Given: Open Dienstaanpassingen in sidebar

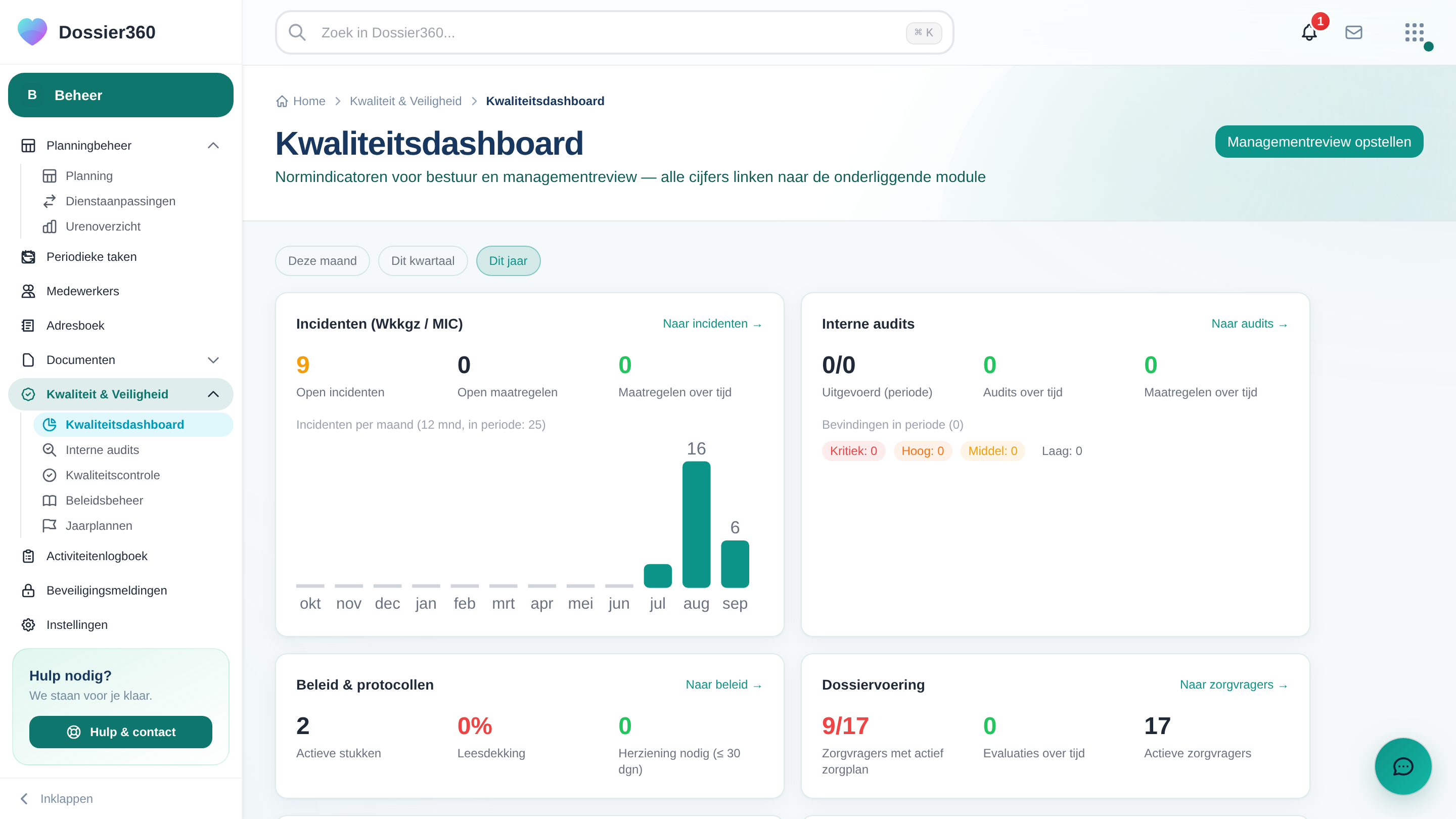Looking at the screenshot, I should click(x=133, y=201).
